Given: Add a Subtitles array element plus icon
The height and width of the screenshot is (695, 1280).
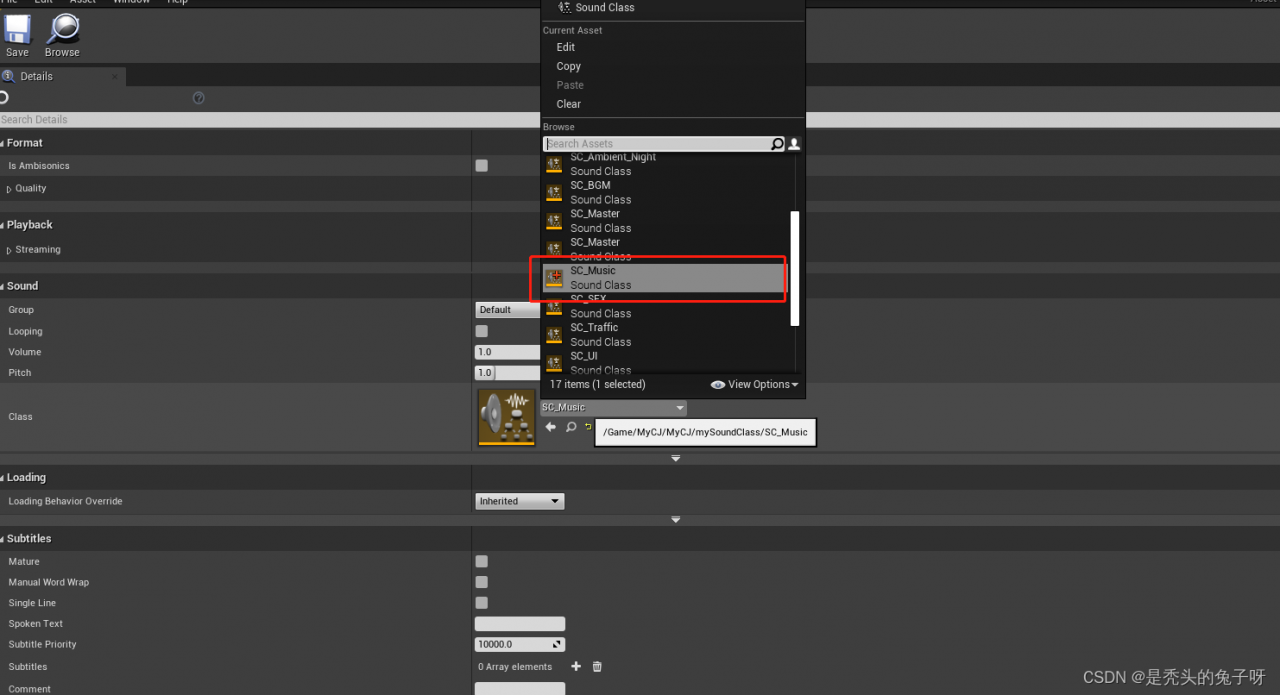Looking at the screenshot, I should click(576, 666).
